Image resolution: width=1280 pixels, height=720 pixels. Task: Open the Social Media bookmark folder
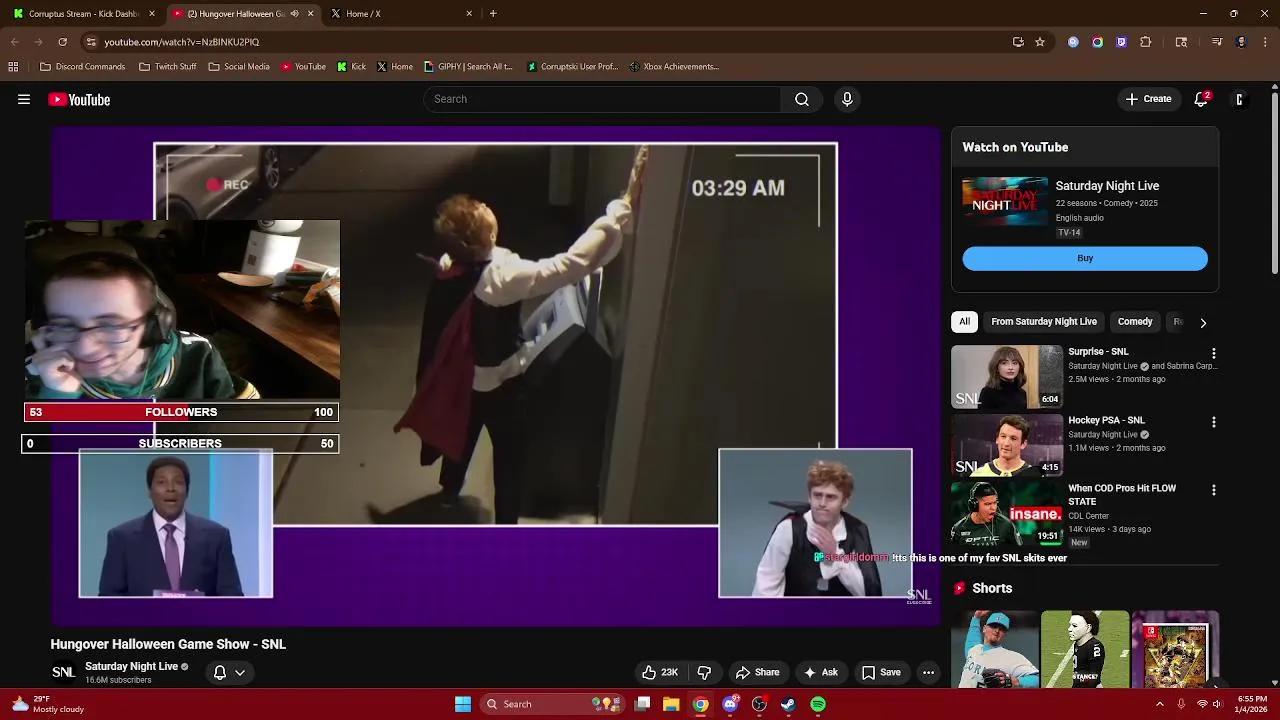(x=239, y=67)
